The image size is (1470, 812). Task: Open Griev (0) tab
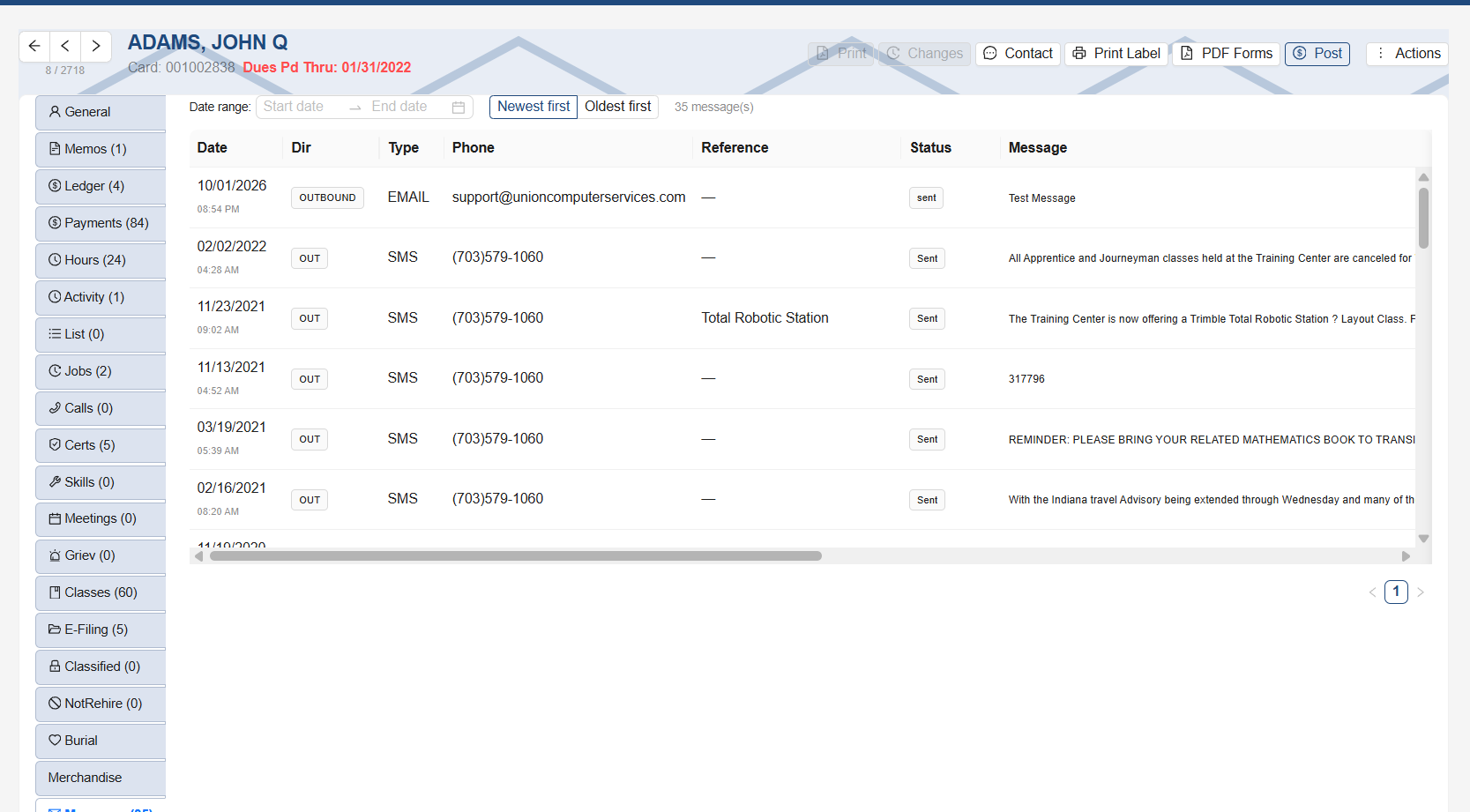click(101, 555)
